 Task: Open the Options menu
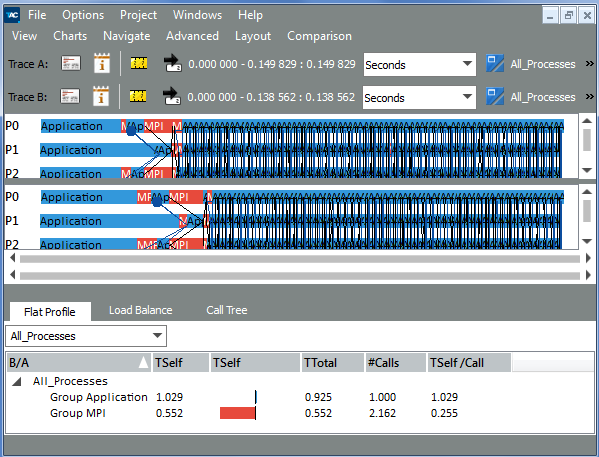coord(83,15)
